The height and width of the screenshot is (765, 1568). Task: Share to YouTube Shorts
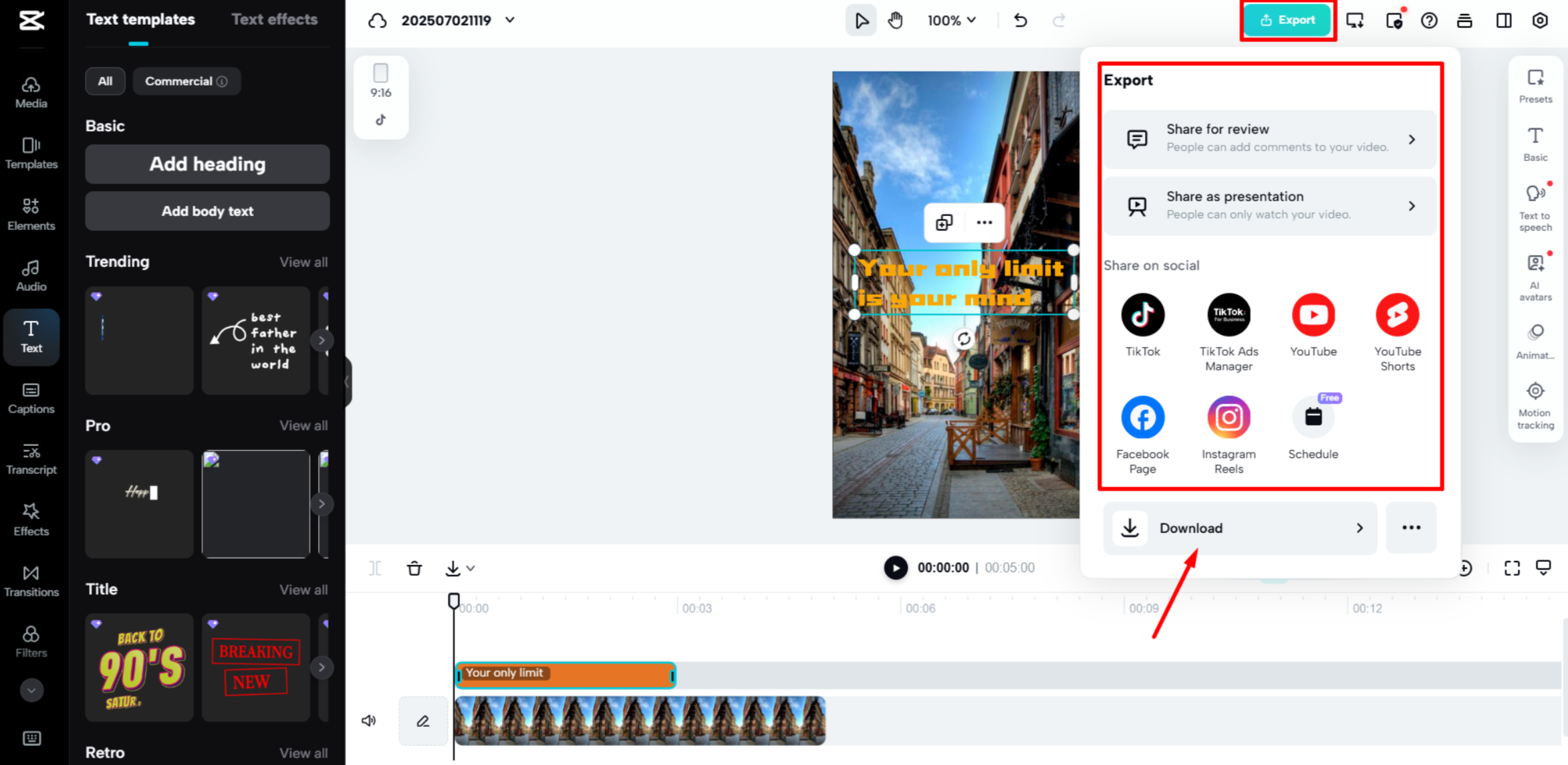1397,315
